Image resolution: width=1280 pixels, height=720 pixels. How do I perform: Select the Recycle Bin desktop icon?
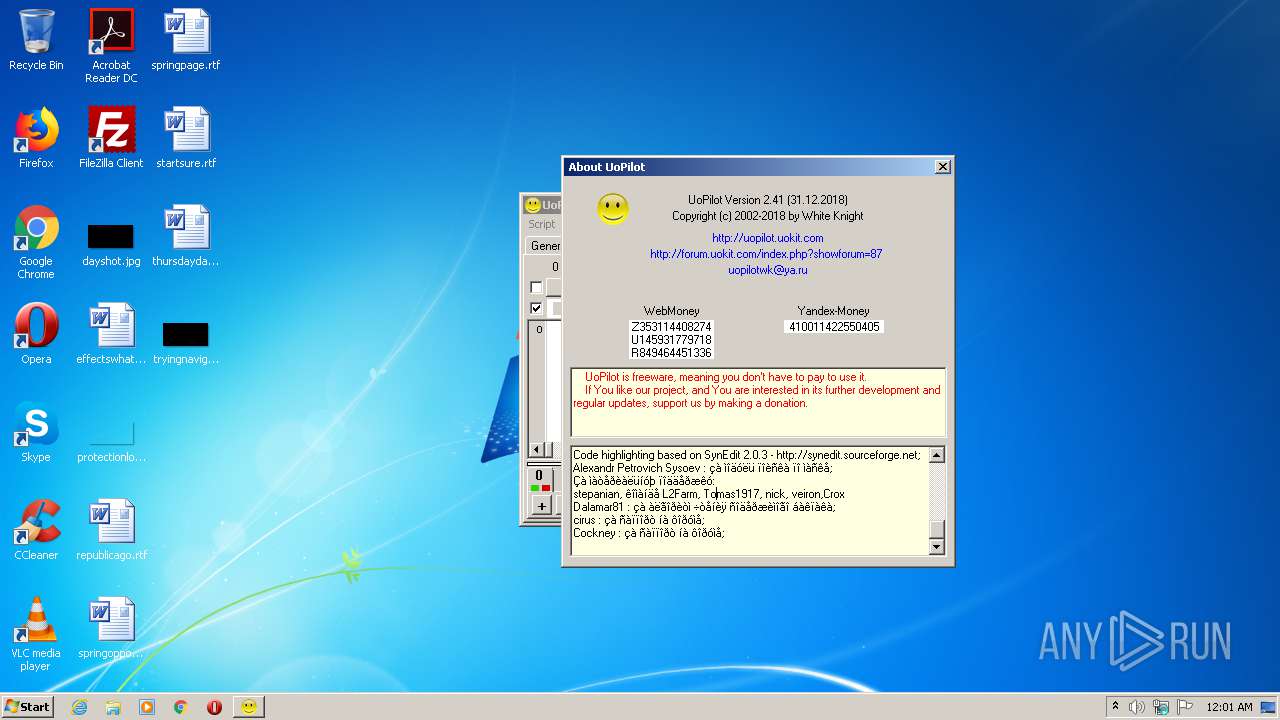coord(36,41)
